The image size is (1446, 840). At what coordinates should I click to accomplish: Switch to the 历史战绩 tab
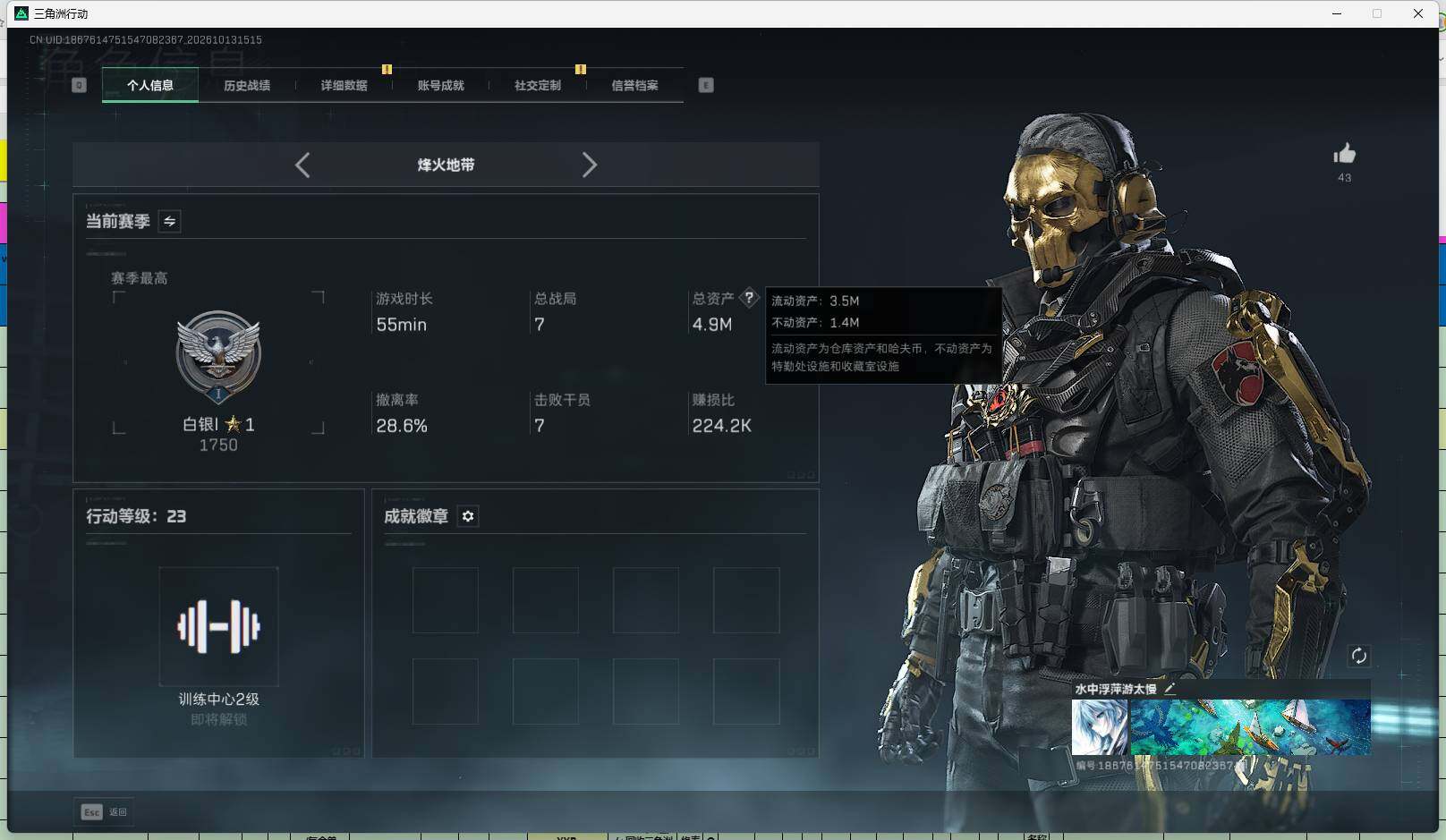point(247,86)
